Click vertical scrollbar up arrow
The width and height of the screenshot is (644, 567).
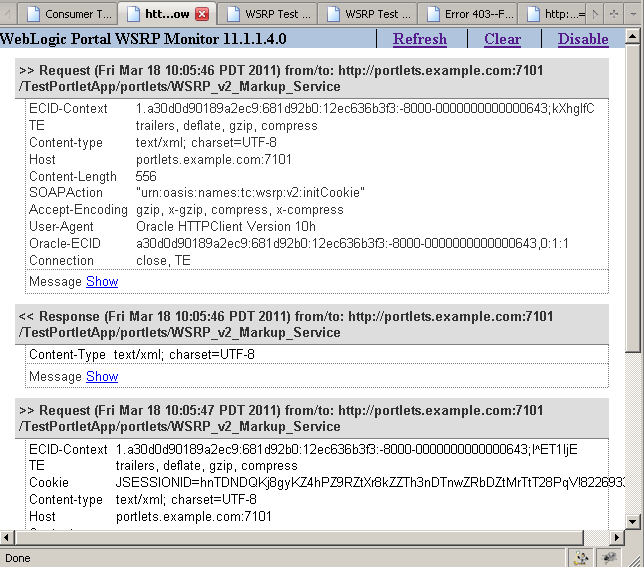[632, 37]
